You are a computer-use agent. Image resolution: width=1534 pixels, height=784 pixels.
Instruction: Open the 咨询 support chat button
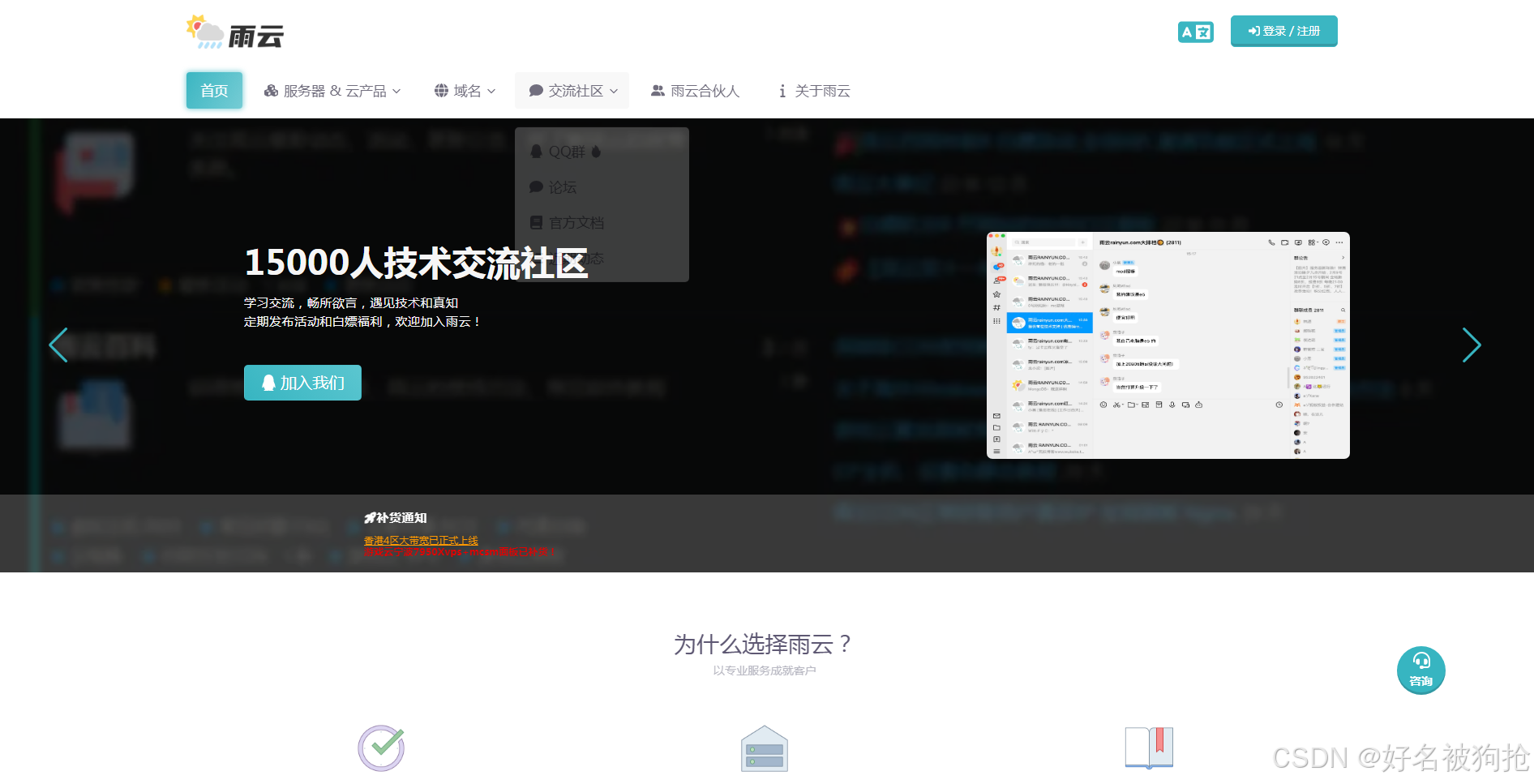click(1420, 670)
